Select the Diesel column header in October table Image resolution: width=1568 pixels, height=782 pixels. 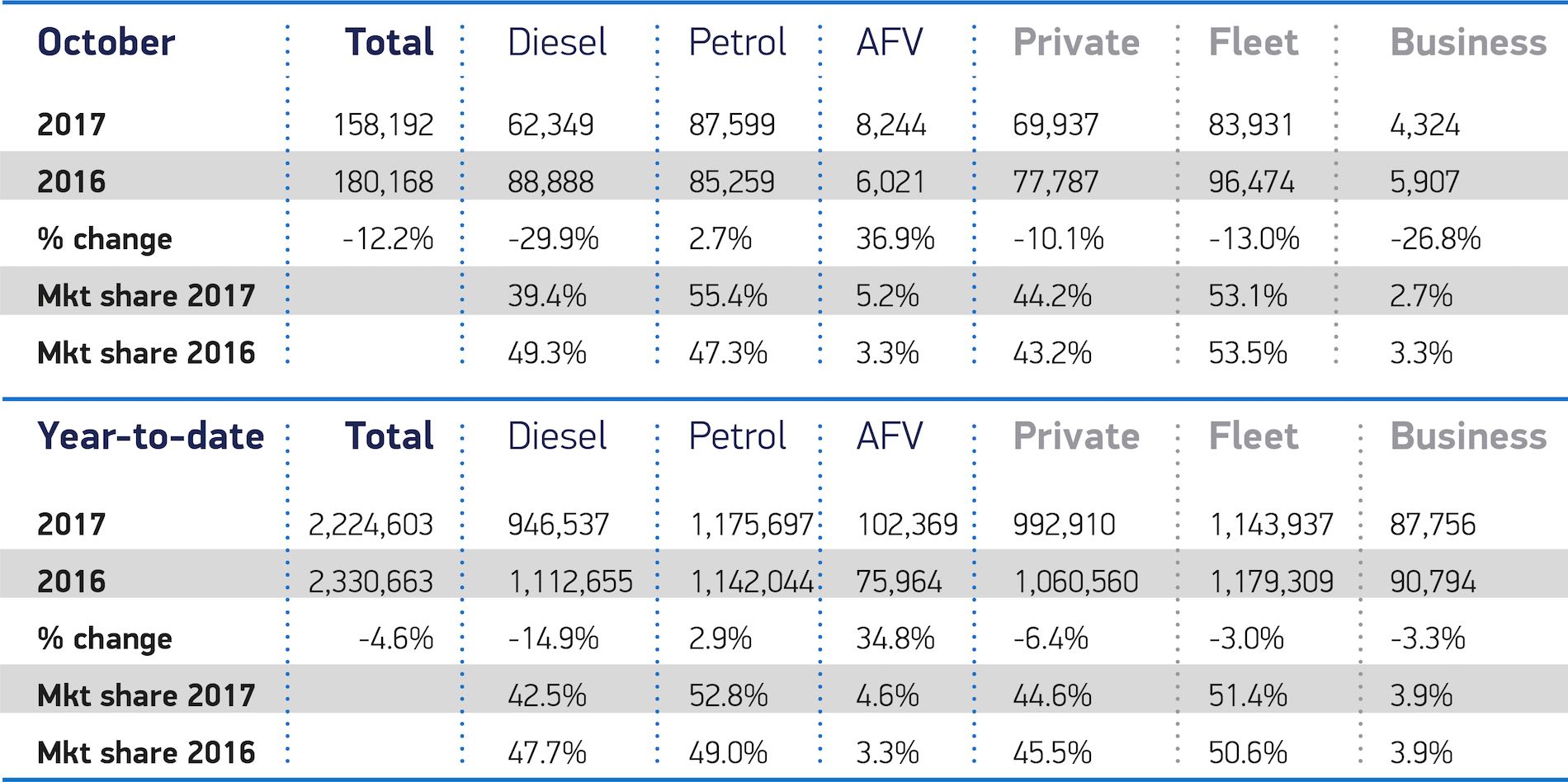[557, 43]
